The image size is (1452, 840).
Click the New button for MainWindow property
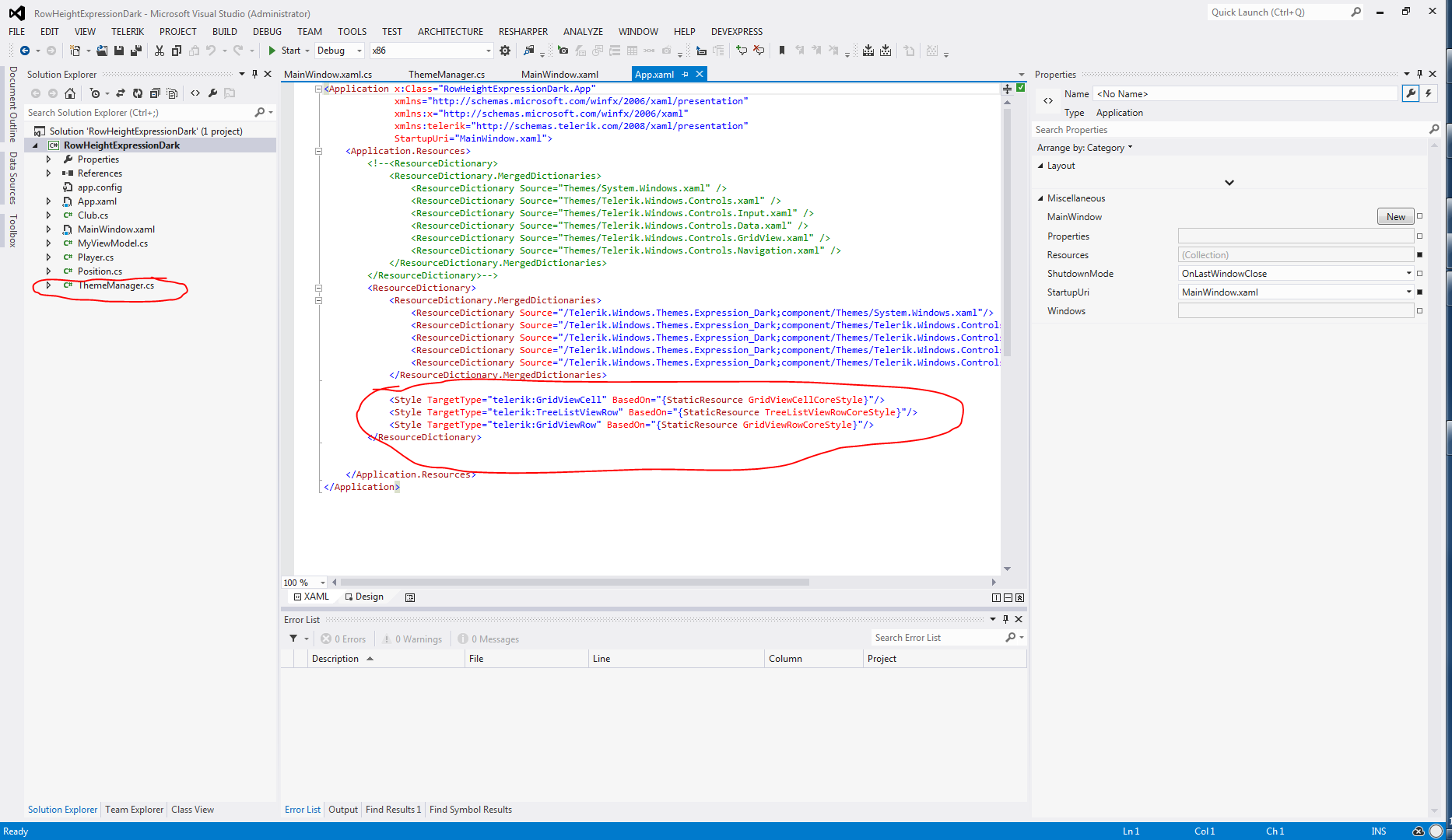1395,217
